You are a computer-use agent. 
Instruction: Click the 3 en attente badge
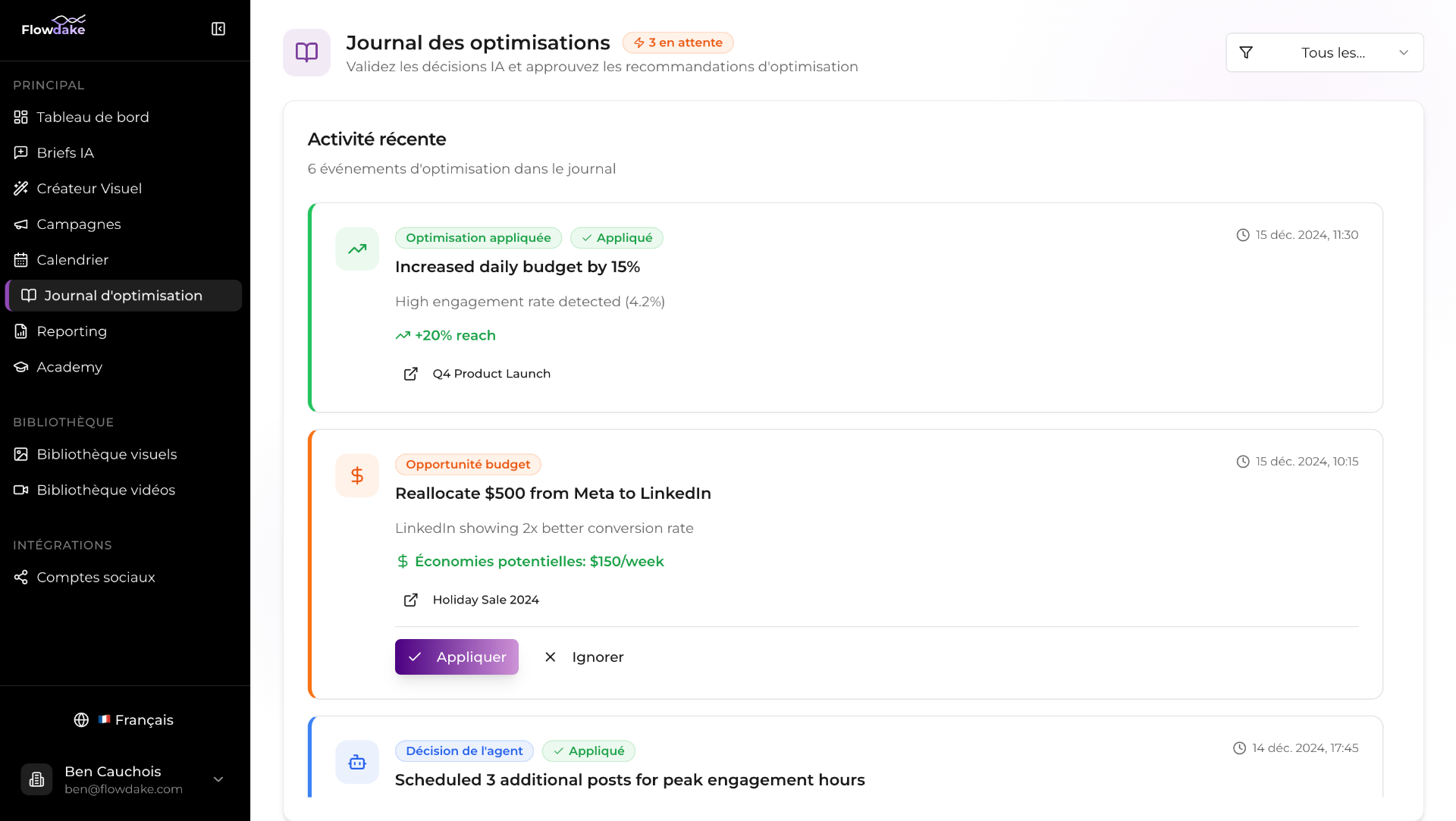pos(678,42)
